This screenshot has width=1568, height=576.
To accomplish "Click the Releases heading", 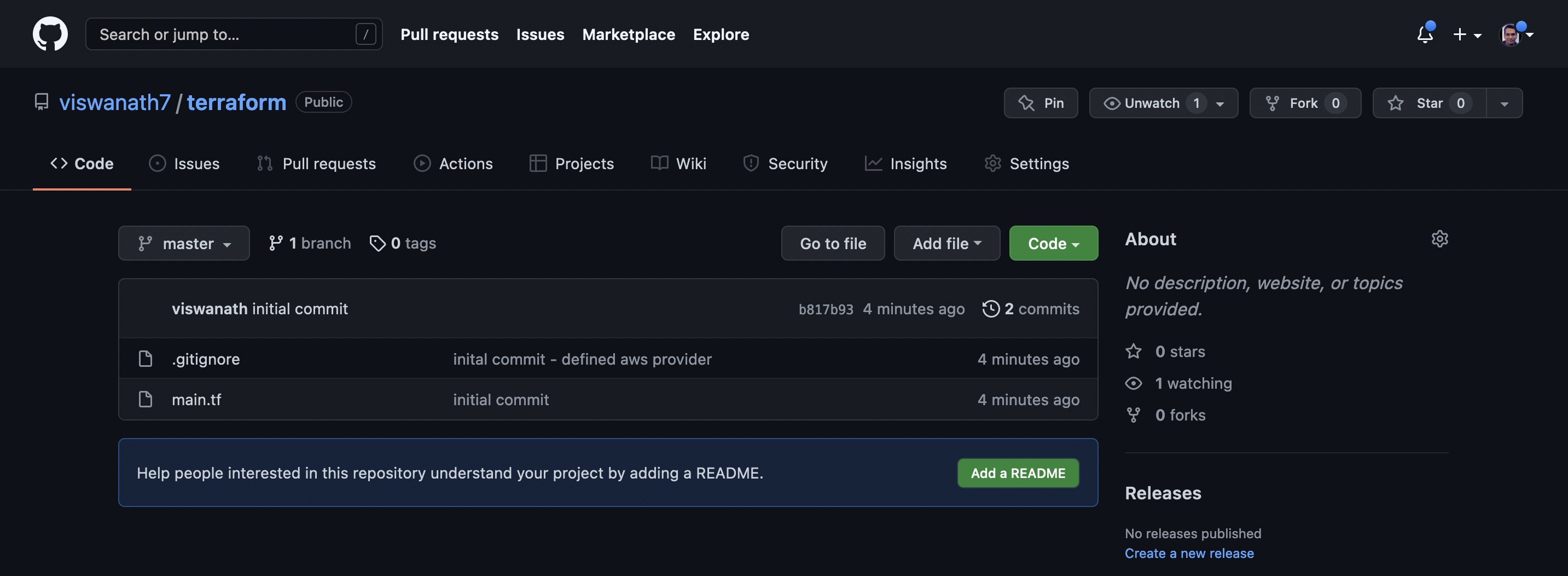I will [1163, 493].
